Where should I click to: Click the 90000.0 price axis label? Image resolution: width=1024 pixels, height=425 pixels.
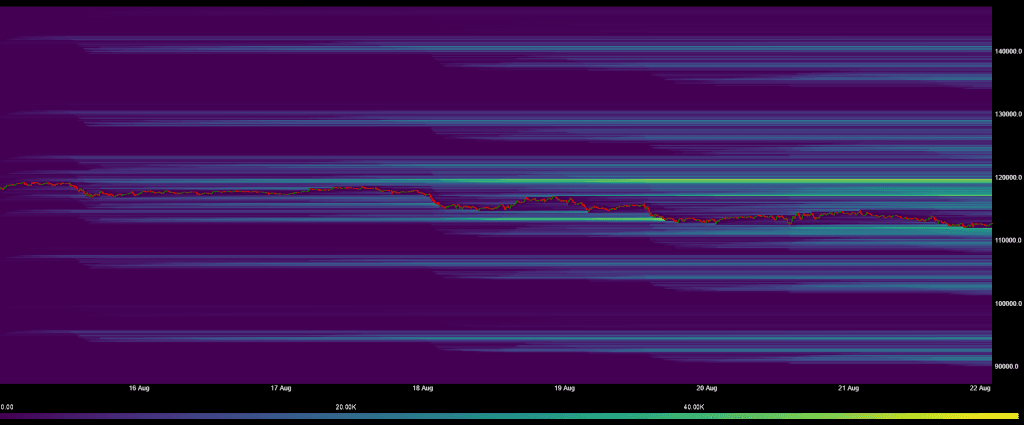coord(1008,367)
